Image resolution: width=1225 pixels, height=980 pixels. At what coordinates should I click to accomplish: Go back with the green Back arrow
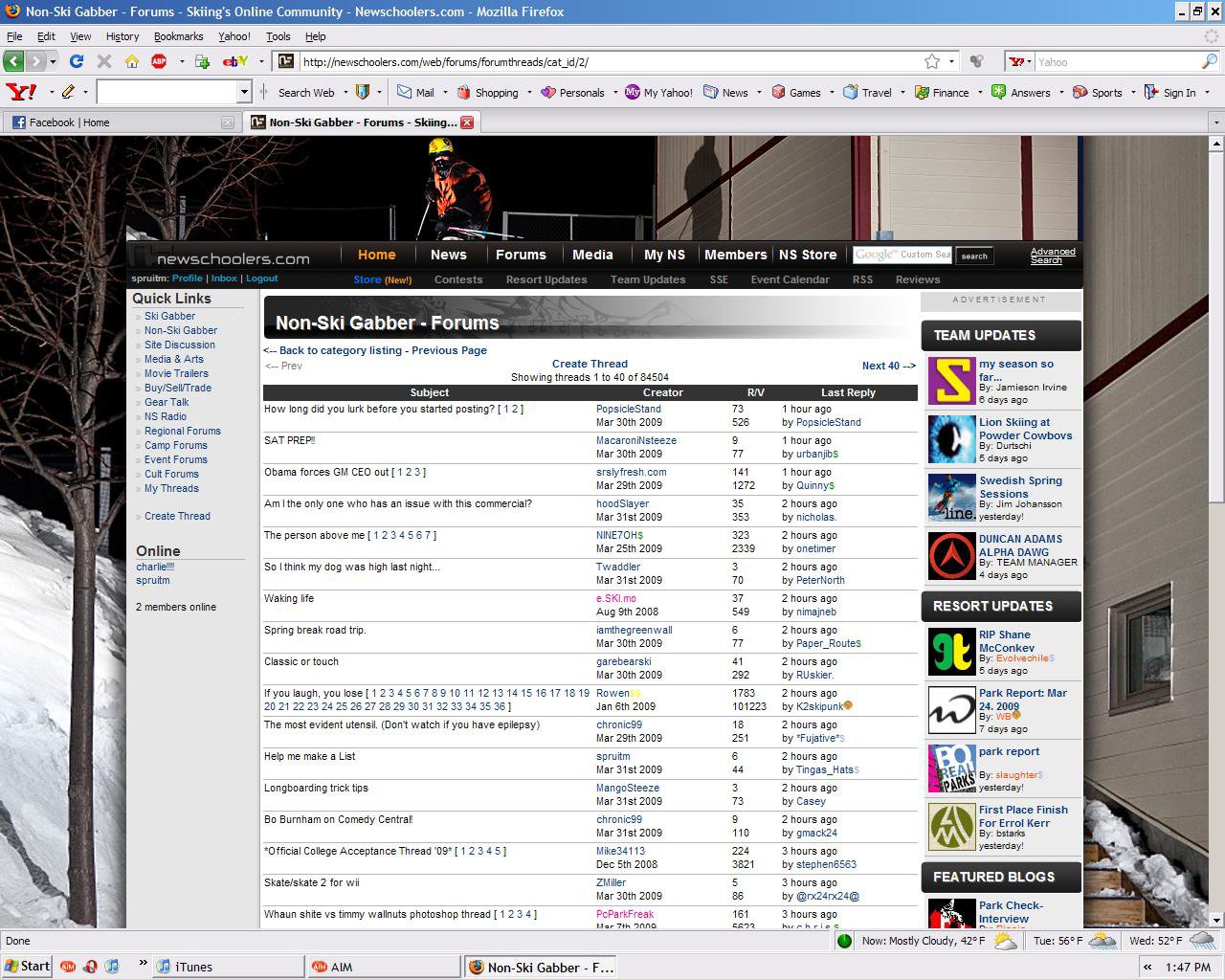pyautogui.click(x=13, y=61)
